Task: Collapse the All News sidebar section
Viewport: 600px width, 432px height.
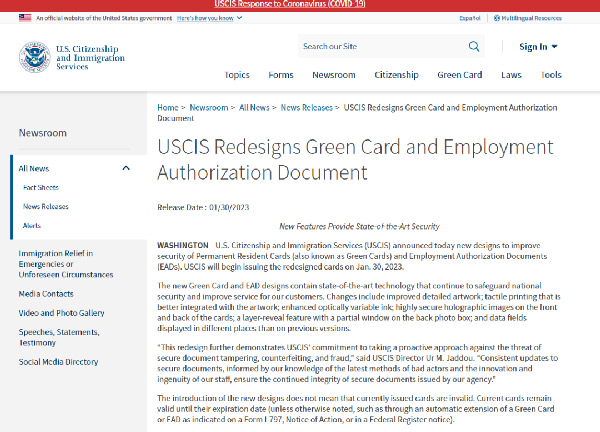Action: tap(126, 168)
